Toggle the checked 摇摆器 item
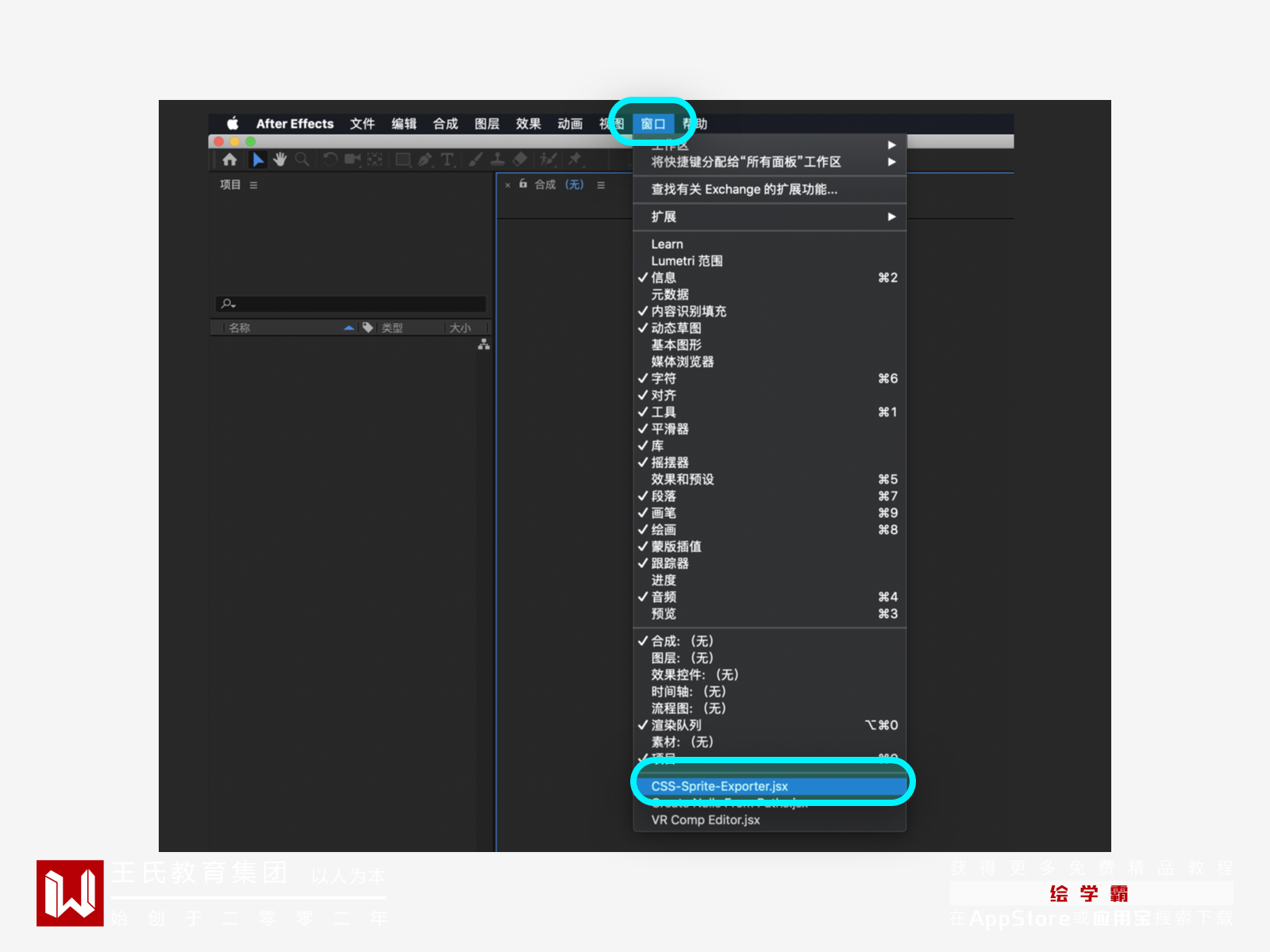 [770, 463]
